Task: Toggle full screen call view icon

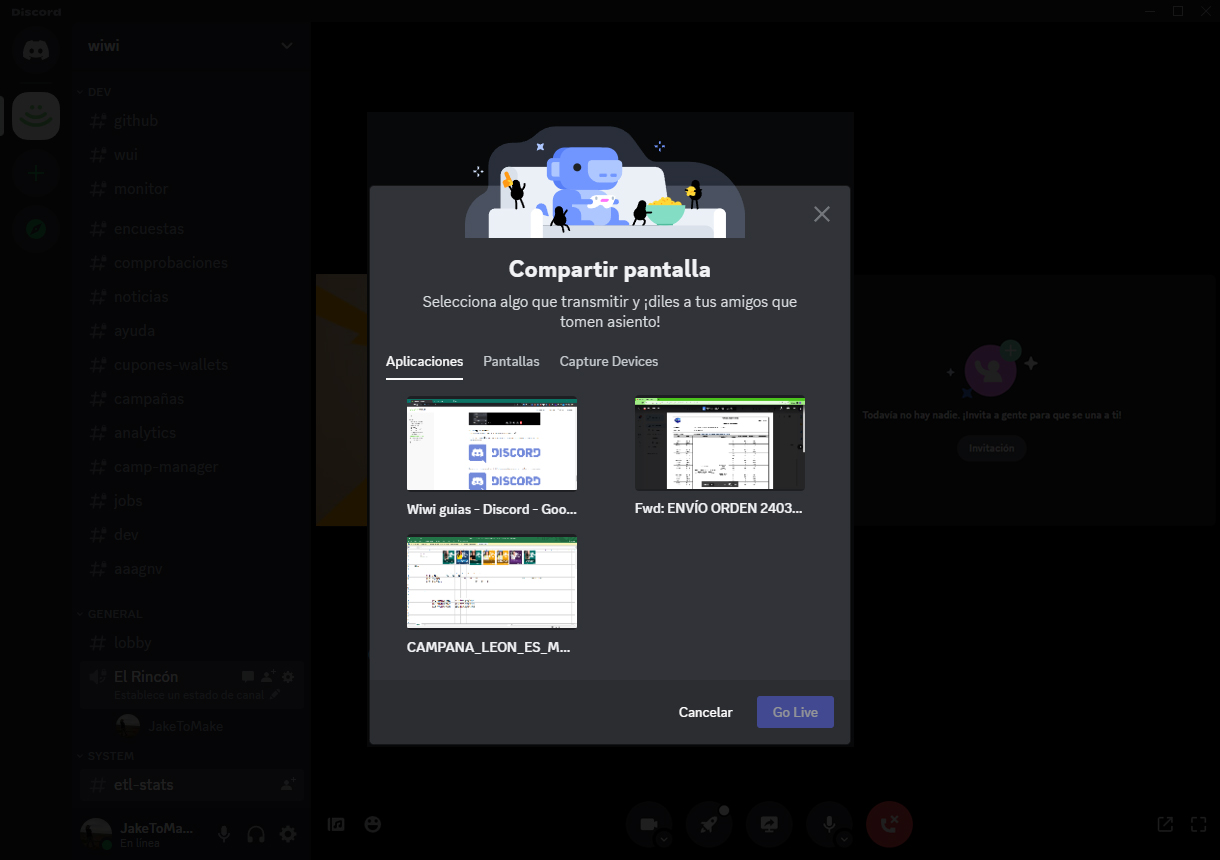Action: click(x=1199, y=825)
